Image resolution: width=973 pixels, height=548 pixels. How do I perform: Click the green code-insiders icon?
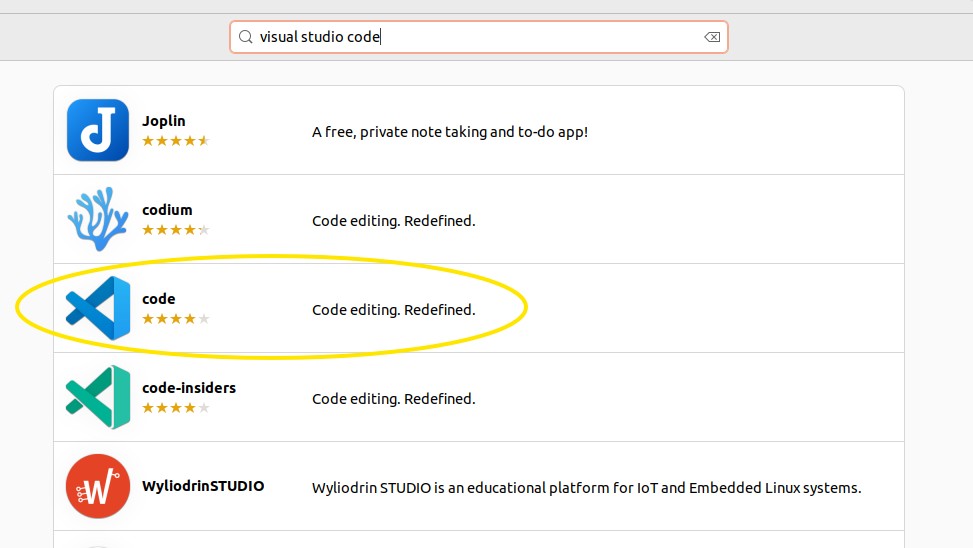[98, 397]
